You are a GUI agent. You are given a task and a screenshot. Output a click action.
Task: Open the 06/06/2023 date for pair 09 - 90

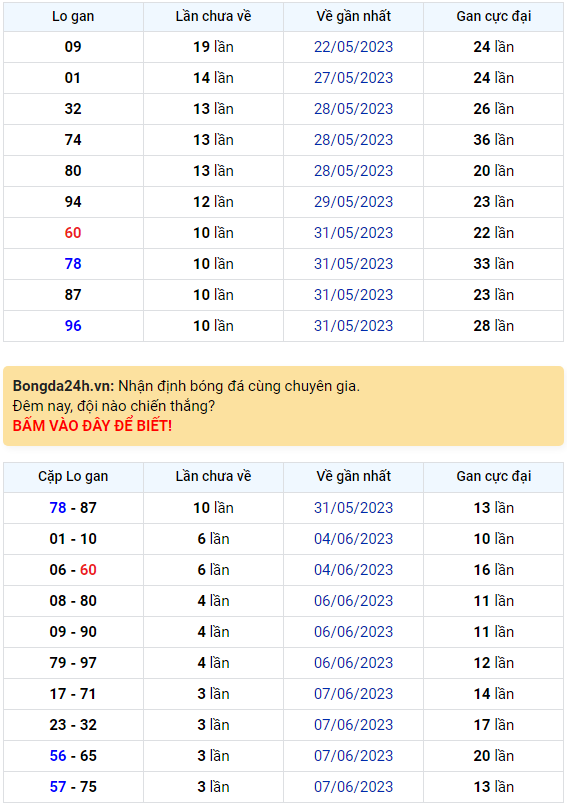tap(354, 632)
